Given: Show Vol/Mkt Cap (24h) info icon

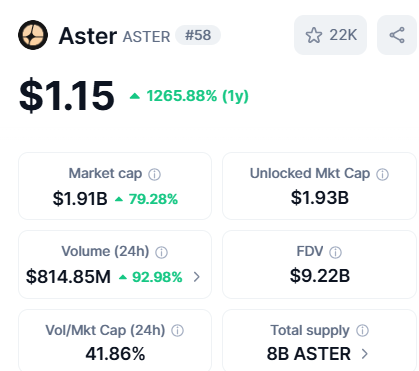Looking at the screenshot, I should tap(177, 331).
